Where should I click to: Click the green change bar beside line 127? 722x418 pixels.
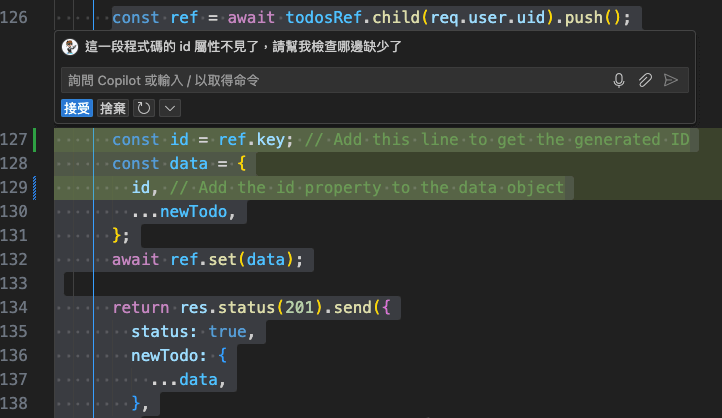point(36,140)
